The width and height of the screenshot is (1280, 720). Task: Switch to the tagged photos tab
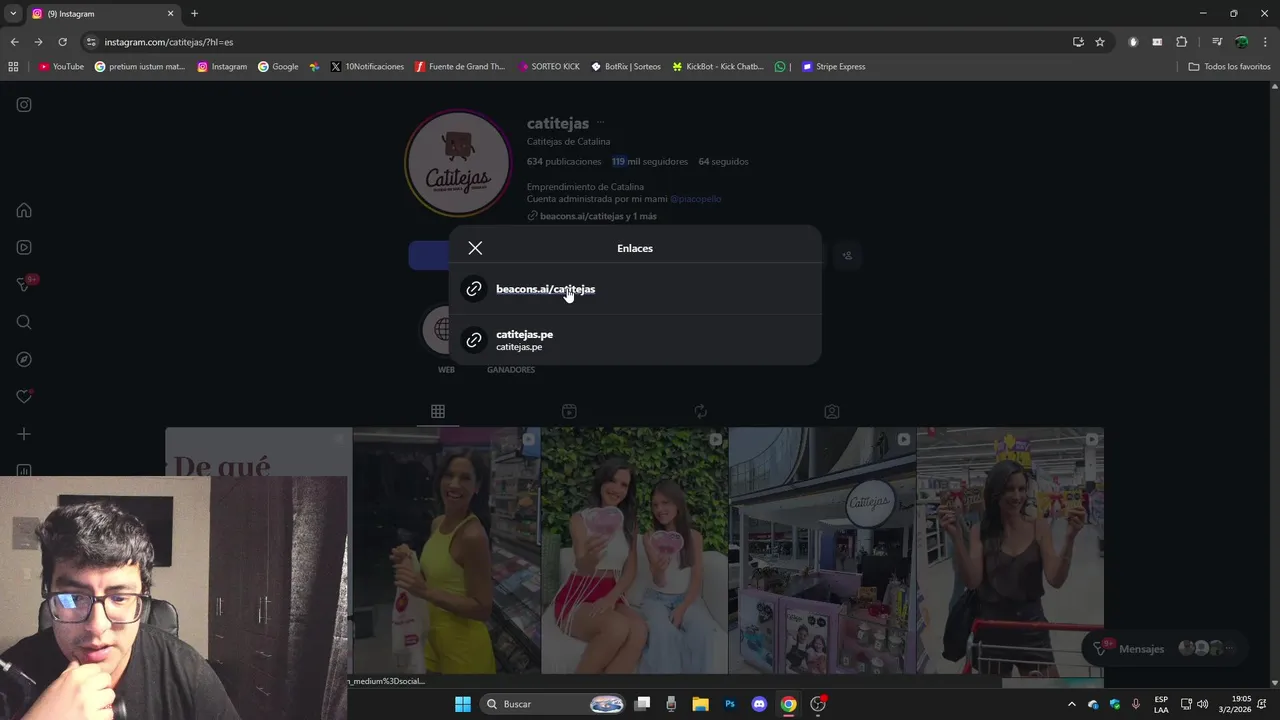831,411
